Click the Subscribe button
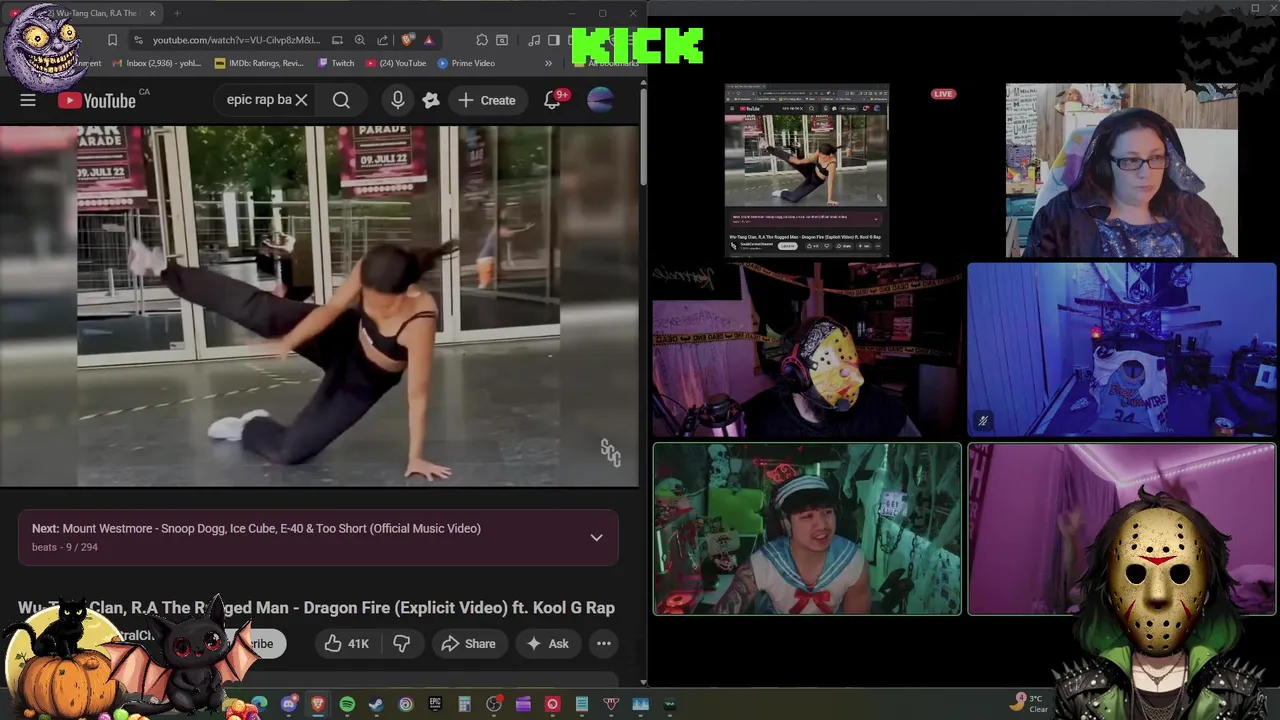1280x720 pixels. point(256,644)
